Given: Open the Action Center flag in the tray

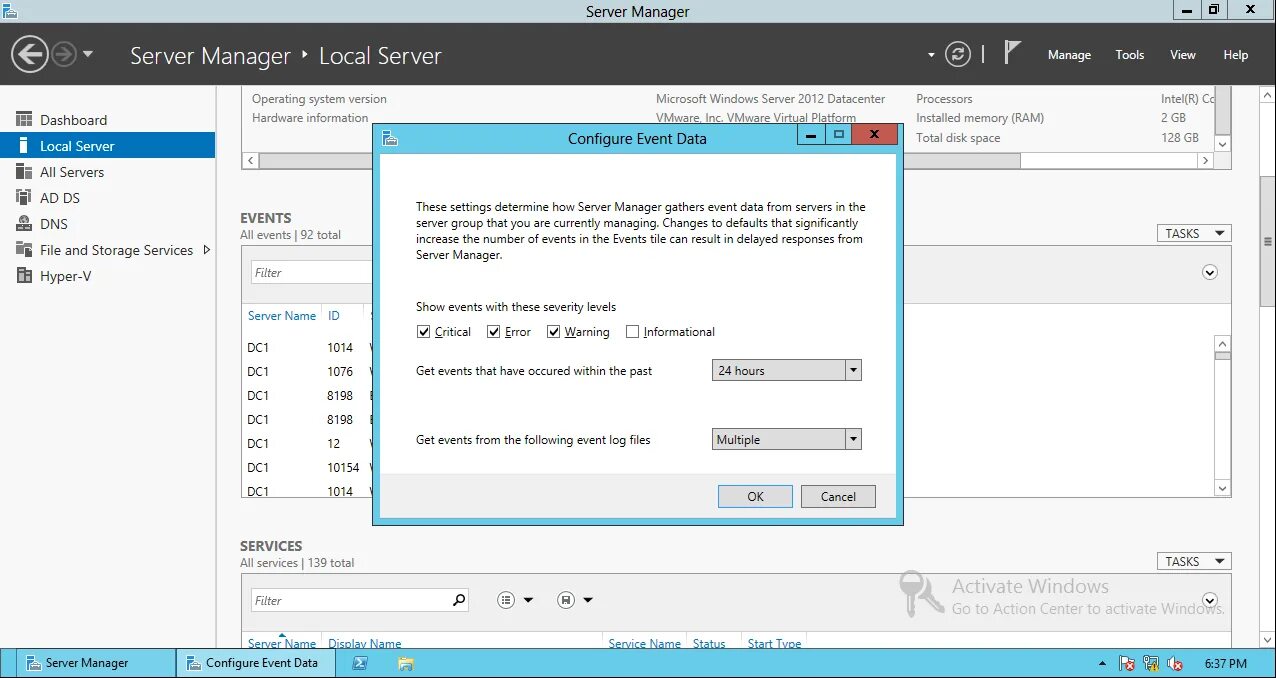Looking at the screenshot, I should pyautogui.click(x=1126, y=663).
